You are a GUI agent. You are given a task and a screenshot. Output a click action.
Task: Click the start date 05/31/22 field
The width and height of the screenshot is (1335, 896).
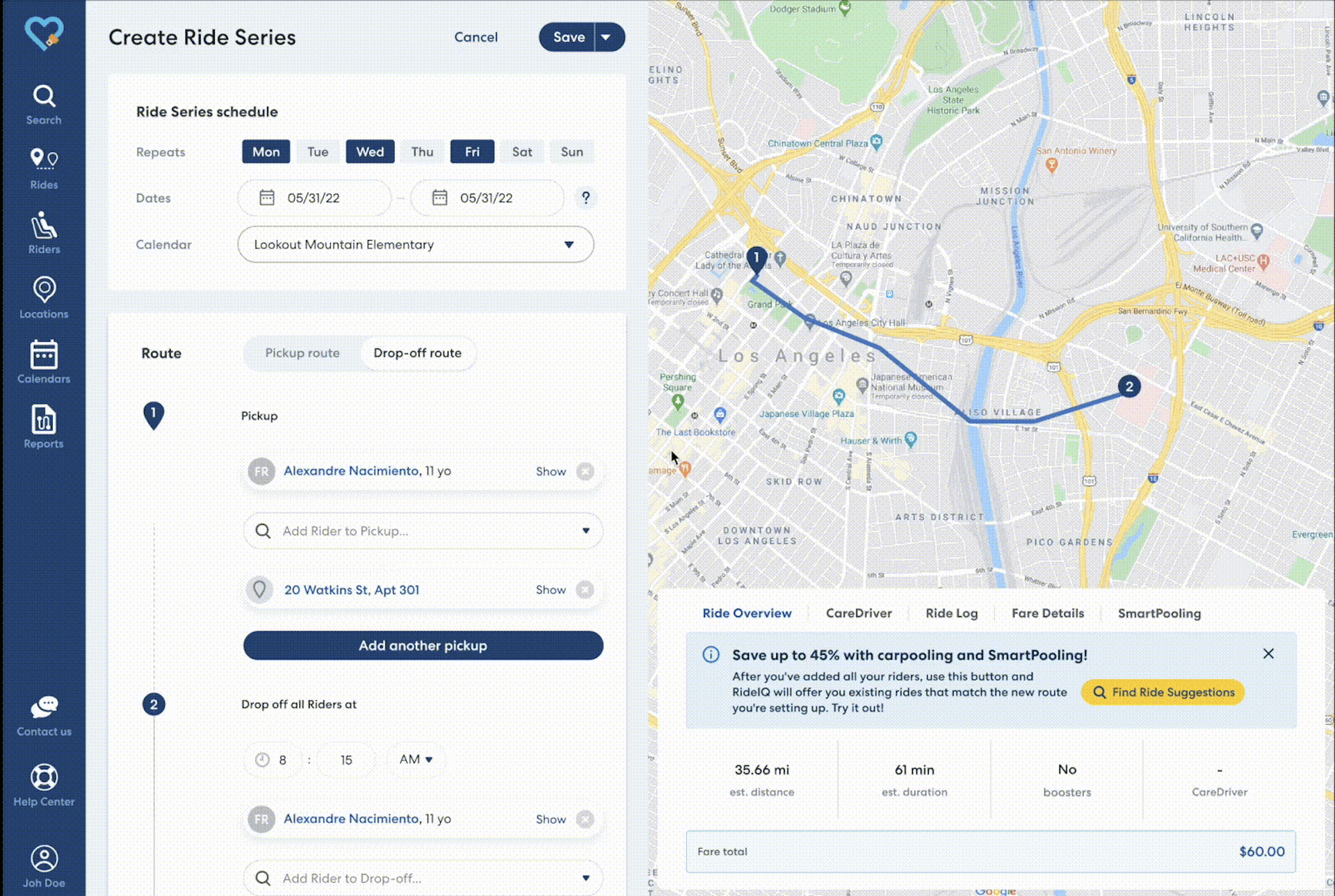point(314,198)
